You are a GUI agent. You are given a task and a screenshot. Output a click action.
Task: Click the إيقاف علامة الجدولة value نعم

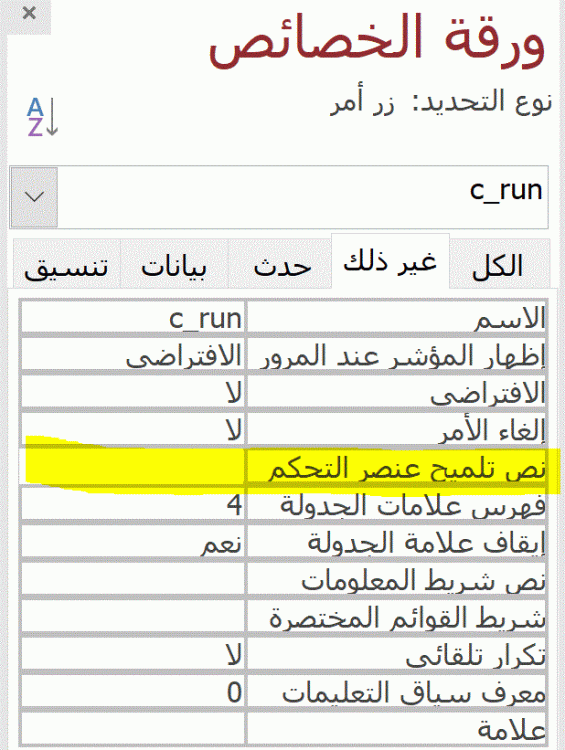[x=133, y=541]
